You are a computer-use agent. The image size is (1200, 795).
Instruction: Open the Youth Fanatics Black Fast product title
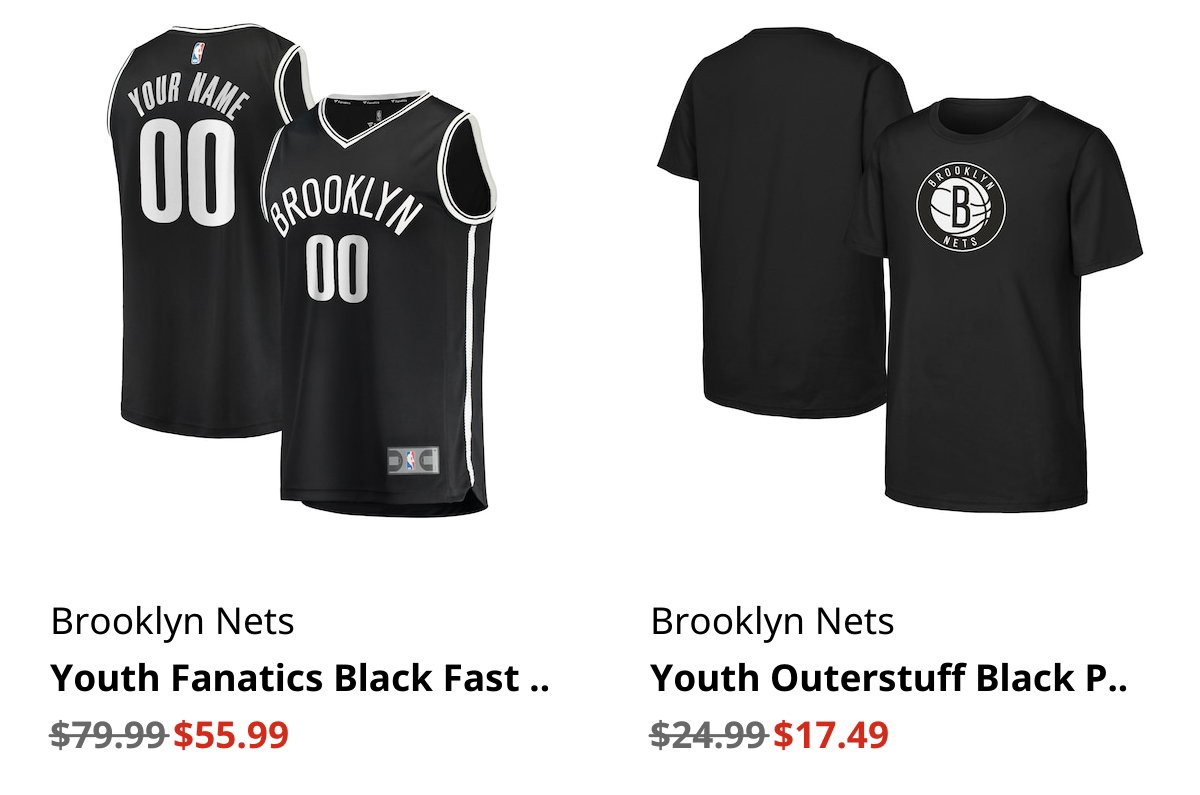(x=300, y=679)
